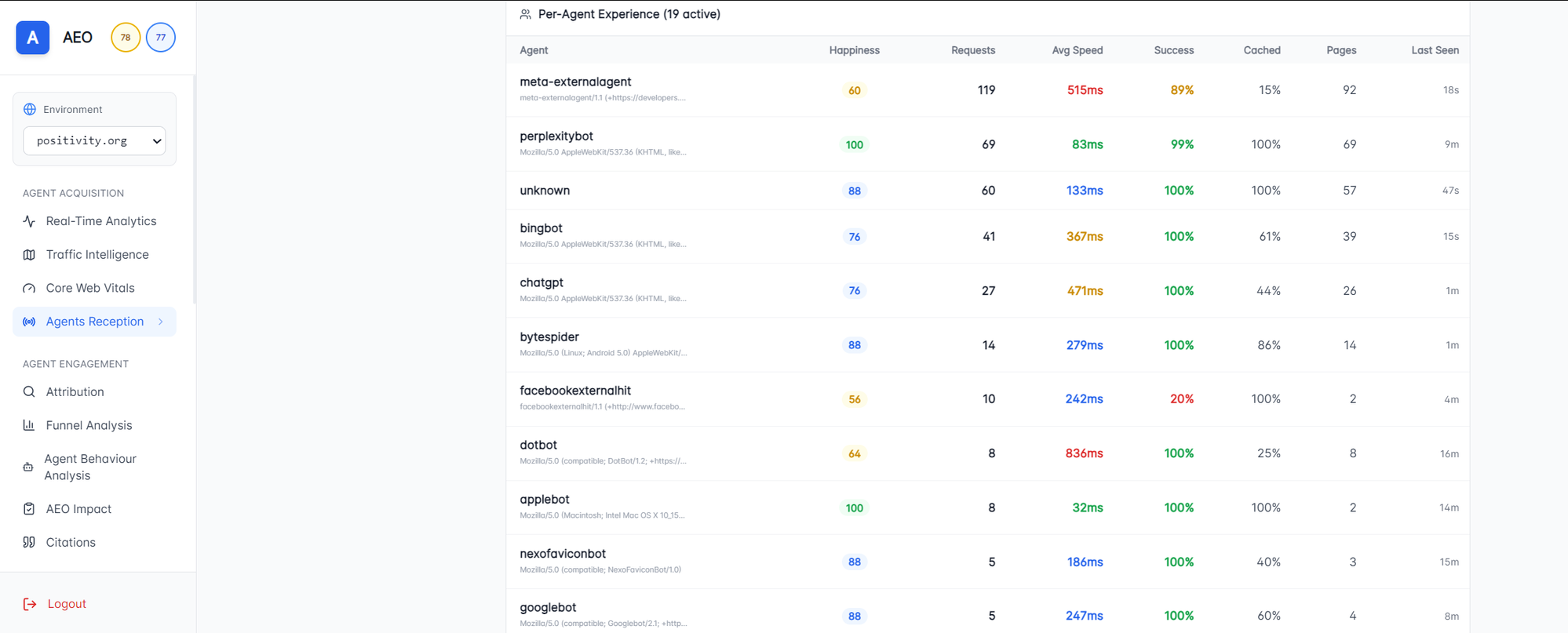Click the Citations quote icon
Screen dimensions: 1568x633
(x=29, y=543)
